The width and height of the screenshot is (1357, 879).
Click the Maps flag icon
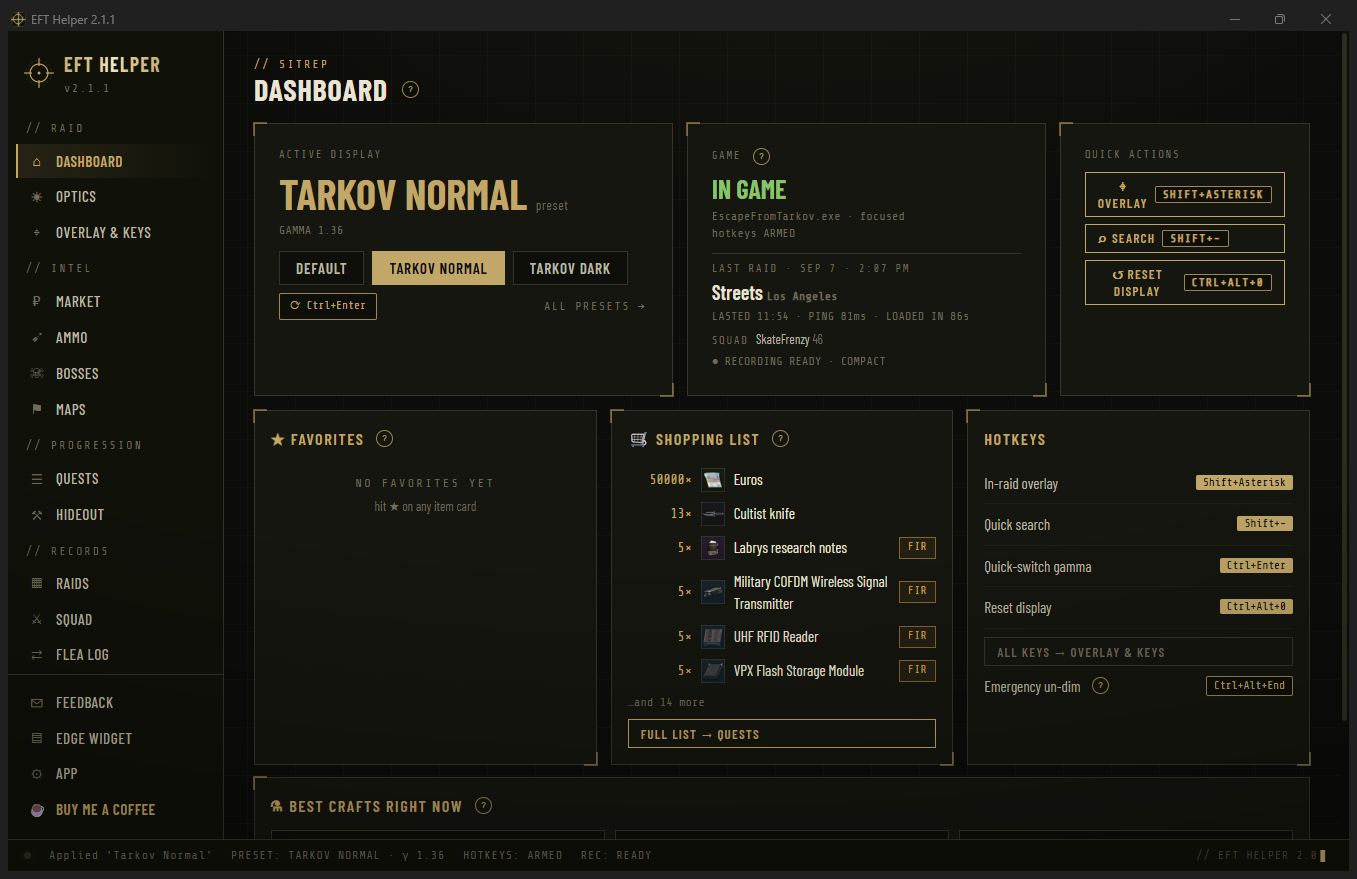pyautogui.click(x=37, y=410)
